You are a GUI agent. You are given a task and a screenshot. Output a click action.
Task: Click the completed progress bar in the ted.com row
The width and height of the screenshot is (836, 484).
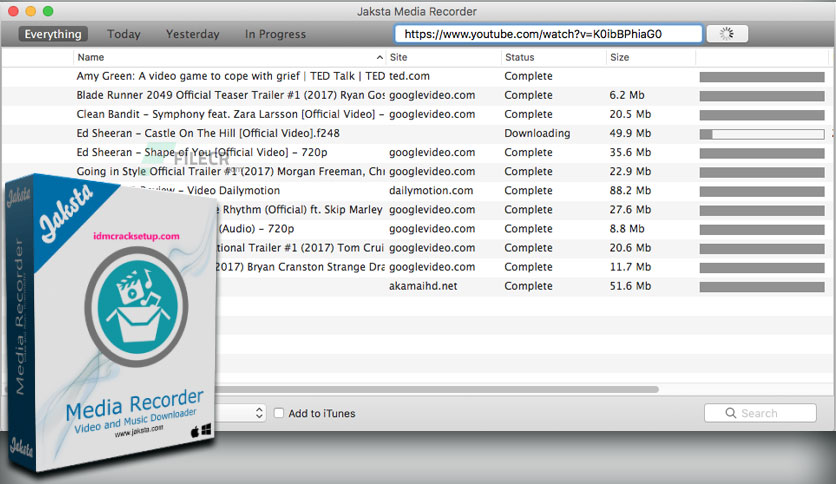coord(762,77)
